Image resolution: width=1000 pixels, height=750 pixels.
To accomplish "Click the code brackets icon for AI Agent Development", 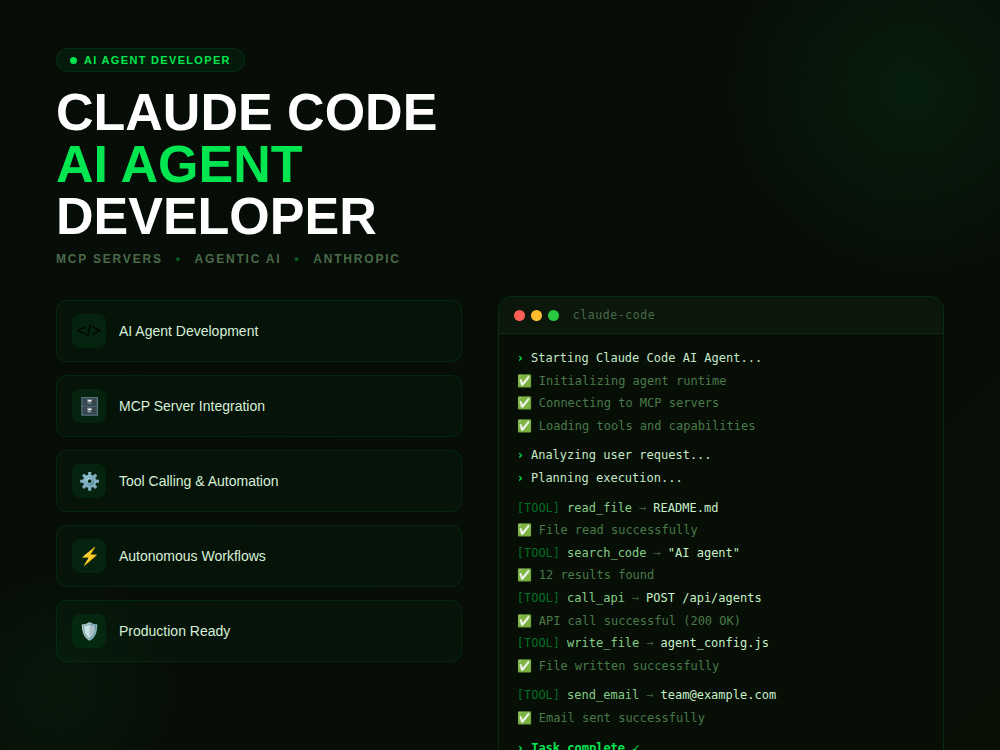I will point(89,331).
